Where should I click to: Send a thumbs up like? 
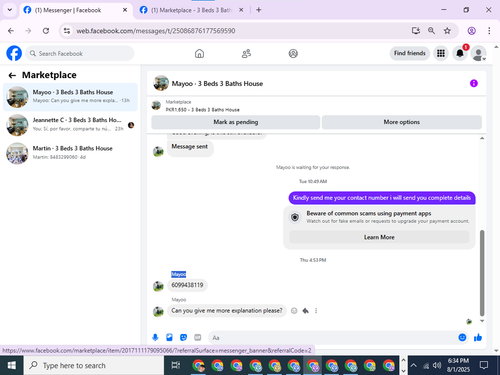pos(478,337)
